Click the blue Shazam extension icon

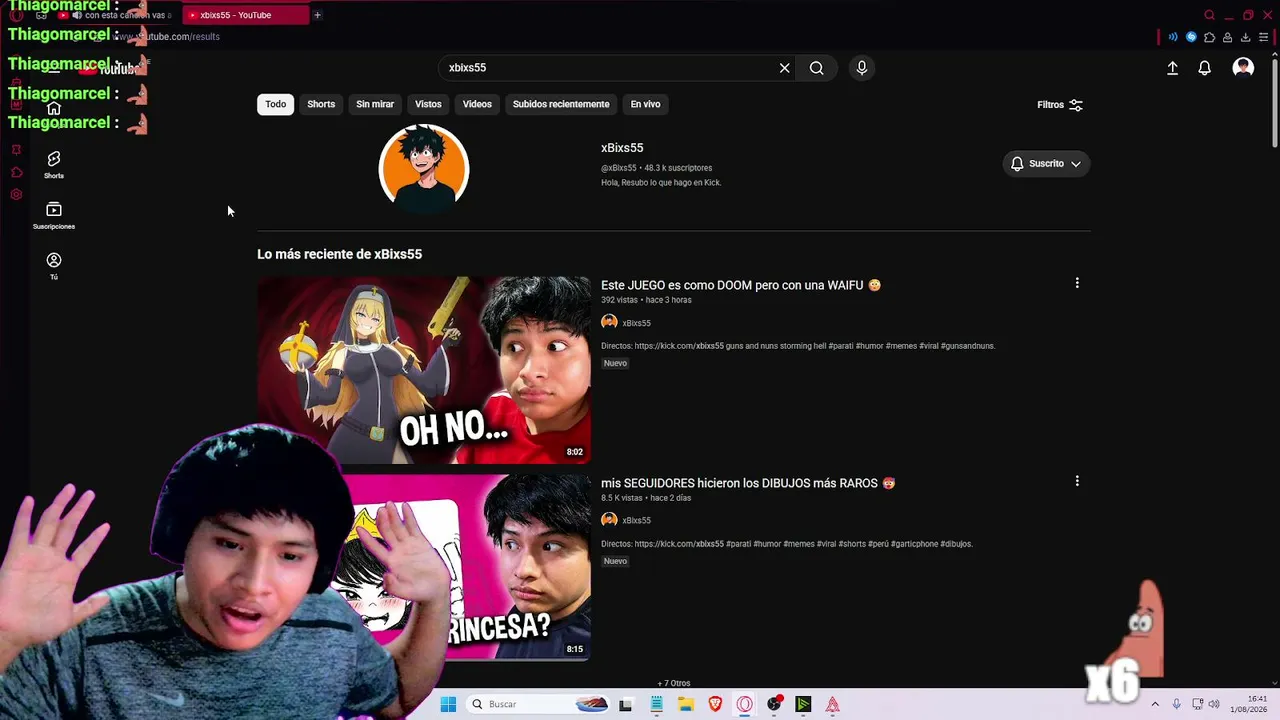pos(1191,37)
